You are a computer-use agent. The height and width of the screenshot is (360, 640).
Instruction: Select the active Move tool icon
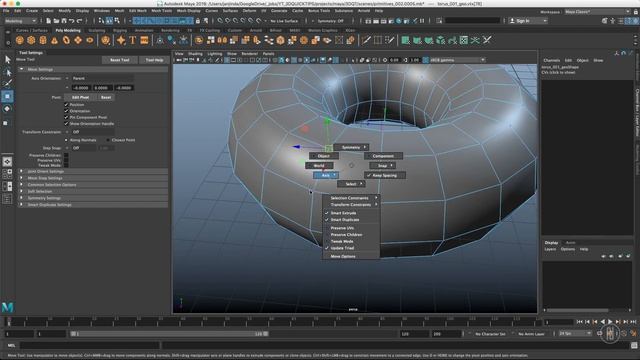(7, 96)
